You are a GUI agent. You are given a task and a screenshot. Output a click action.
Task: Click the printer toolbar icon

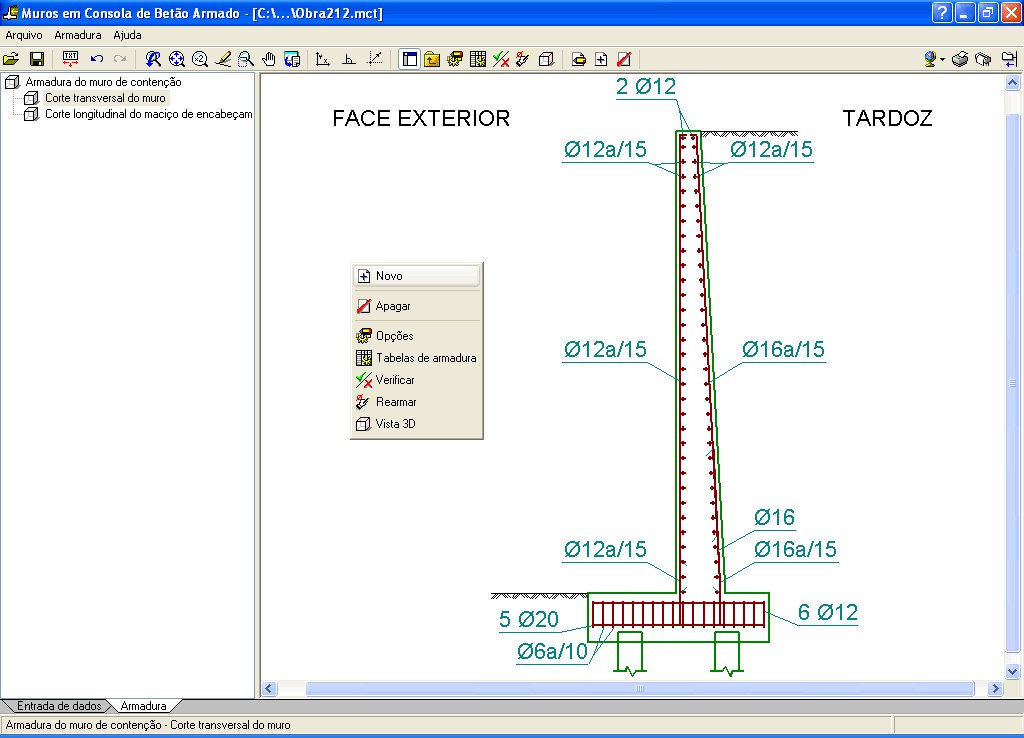tap(959, 59)
